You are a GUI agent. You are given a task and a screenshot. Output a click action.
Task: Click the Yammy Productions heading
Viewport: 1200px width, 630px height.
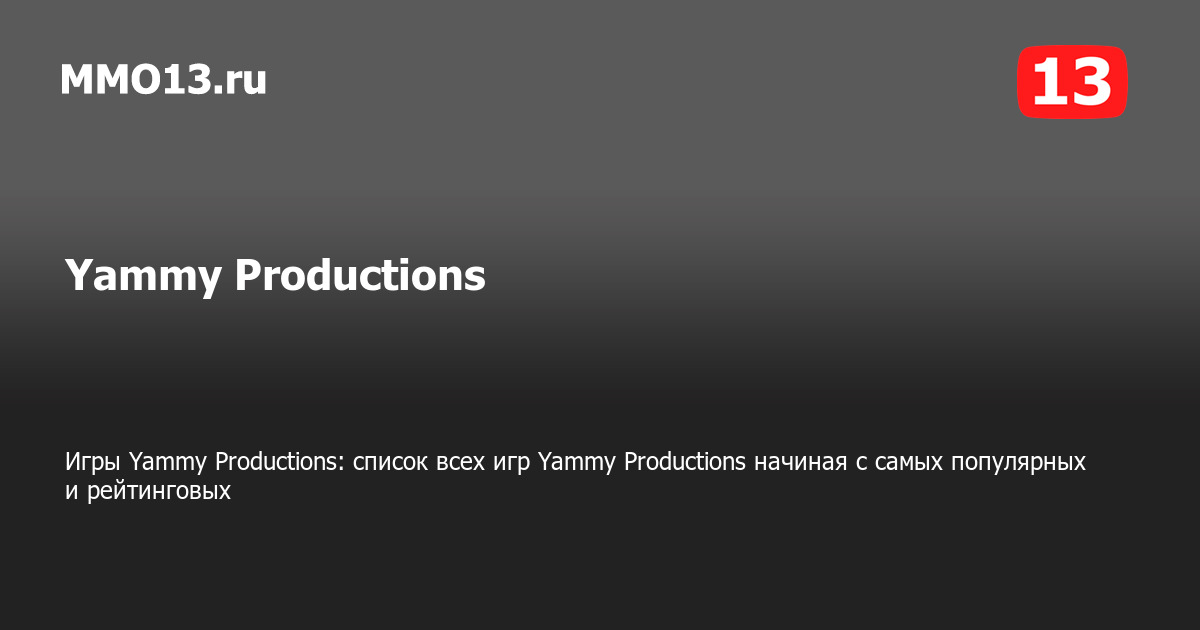click(275, 275)
